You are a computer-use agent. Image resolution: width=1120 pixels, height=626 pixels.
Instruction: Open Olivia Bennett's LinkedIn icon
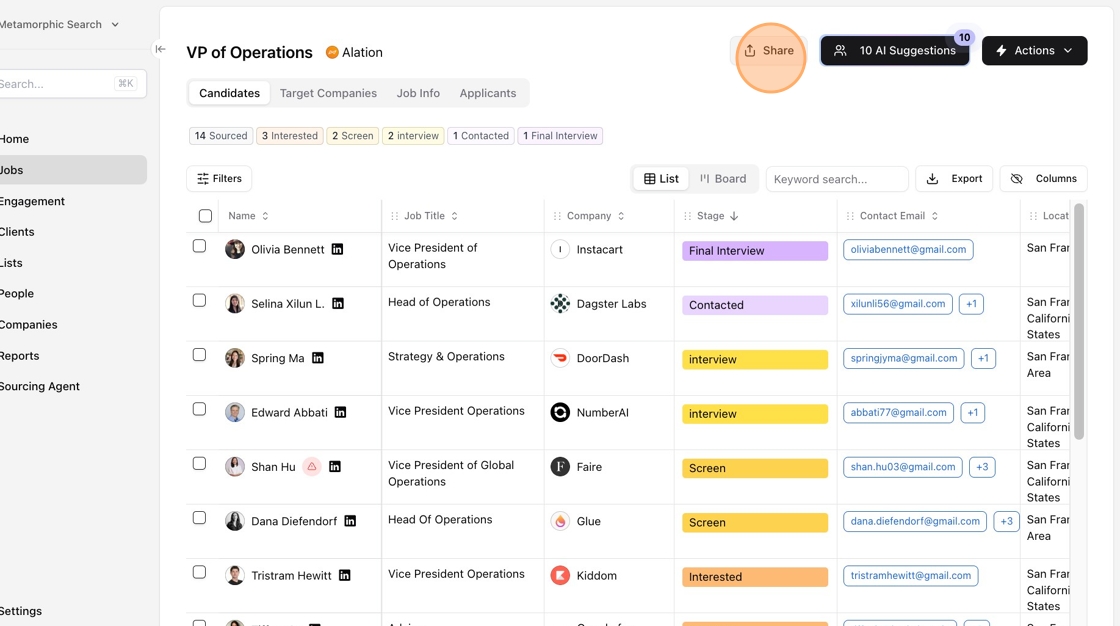pyautogui.click(x=337, y=249)
